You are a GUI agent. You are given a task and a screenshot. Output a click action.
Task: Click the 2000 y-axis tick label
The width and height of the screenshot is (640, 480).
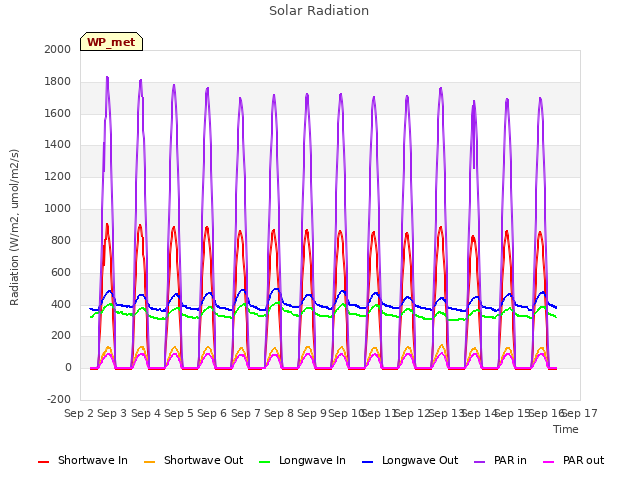point(58,49)
